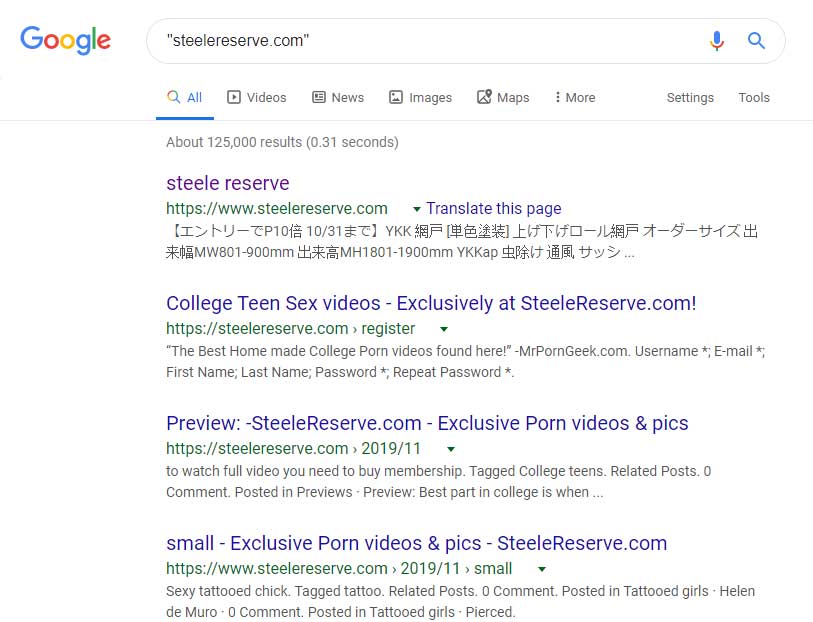Screen dimensions: 813x622
Task: Focus the search query text box
Action: click(x=430, y=40)
